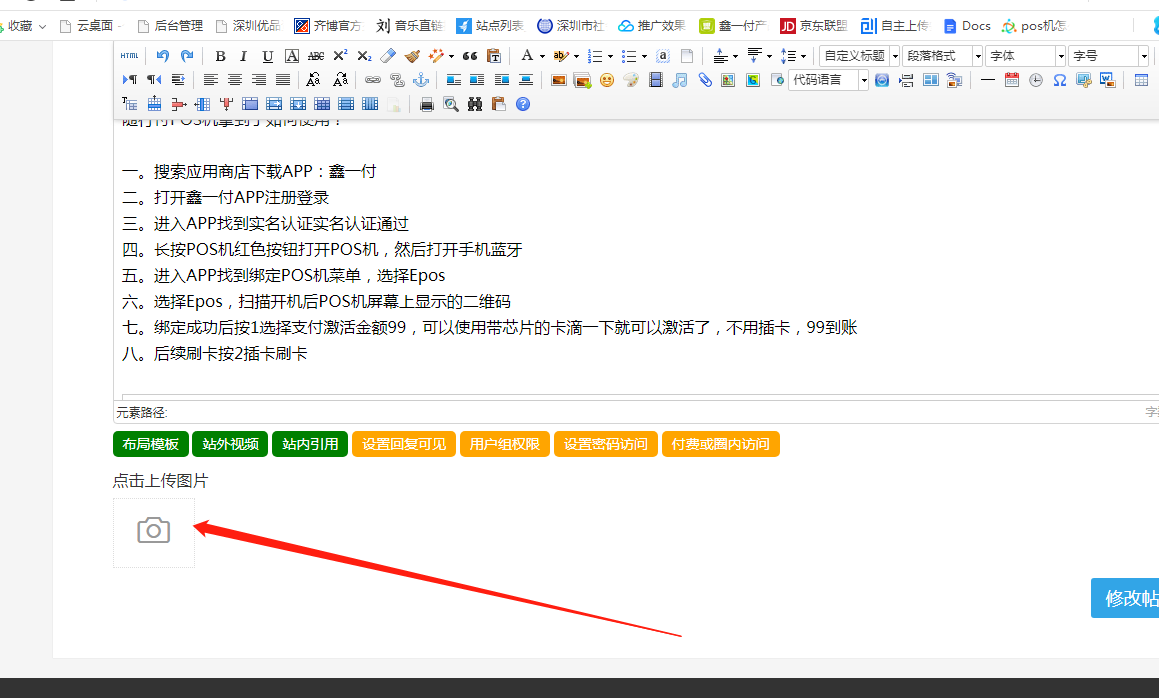The width and height of the screenshot is (1159, 698).
Task: Insert a hyperlink with the chain icon
Action: [x=372, y=80]
